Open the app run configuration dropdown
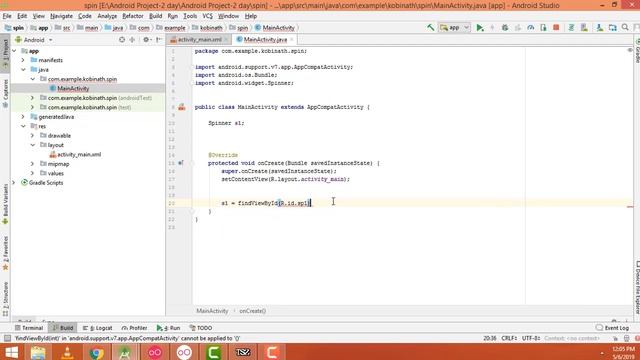Viewport: 640px width, 360px height. coord(455,28)
